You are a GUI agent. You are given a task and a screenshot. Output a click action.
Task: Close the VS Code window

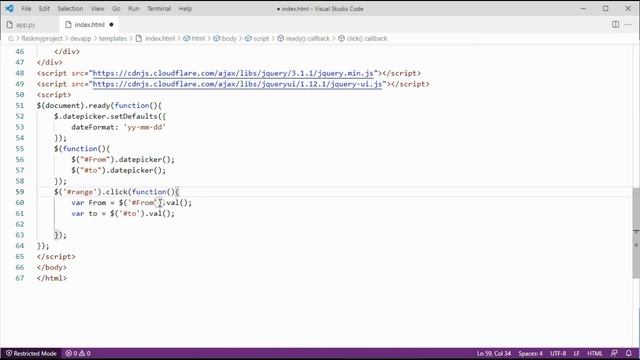[628, 8]
